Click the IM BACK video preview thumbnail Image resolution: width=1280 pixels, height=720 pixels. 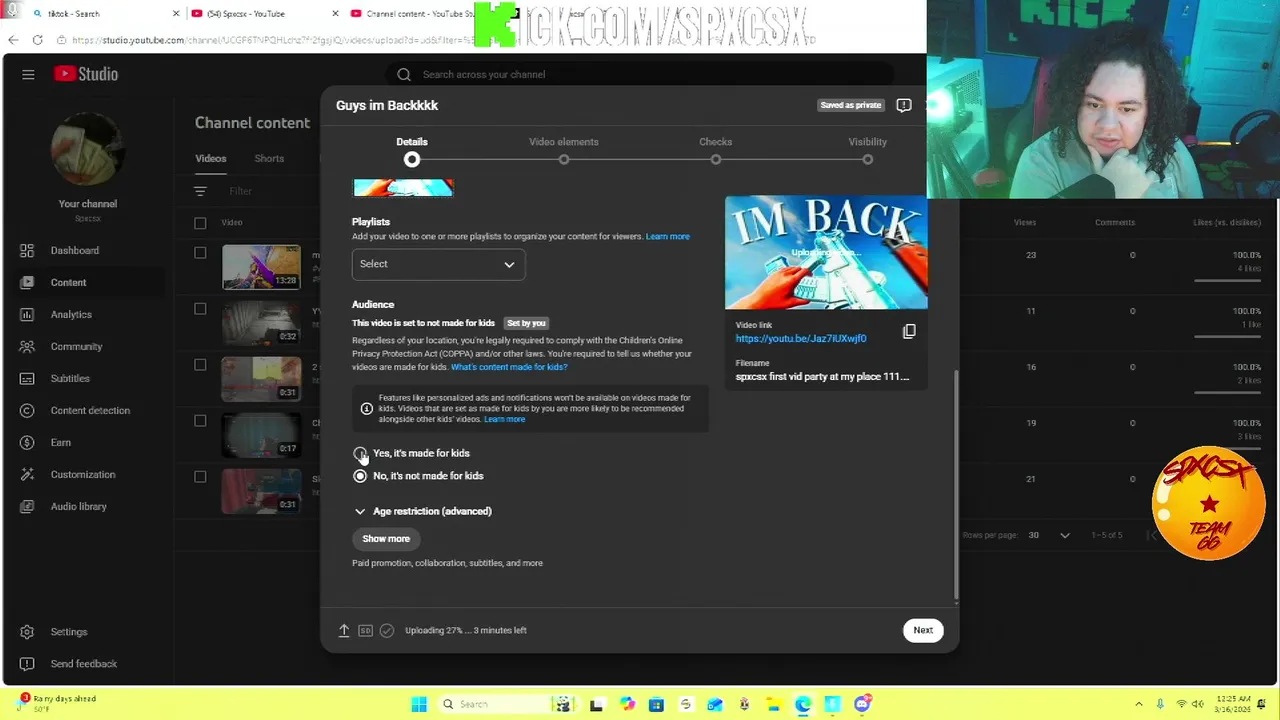click(826, 252)
